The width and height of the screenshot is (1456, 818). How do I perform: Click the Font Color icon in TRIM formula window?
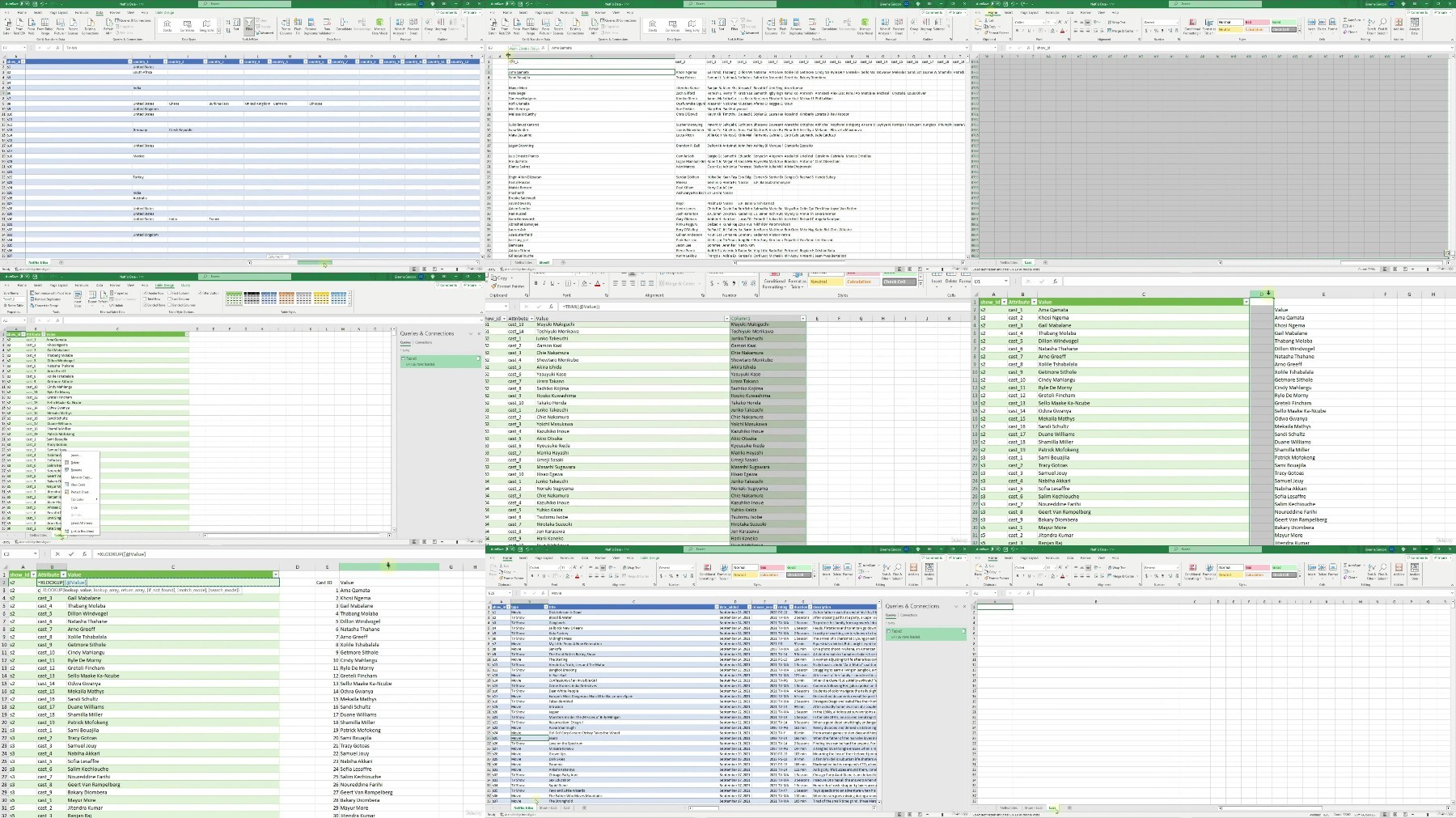click(x=598, y=283)
